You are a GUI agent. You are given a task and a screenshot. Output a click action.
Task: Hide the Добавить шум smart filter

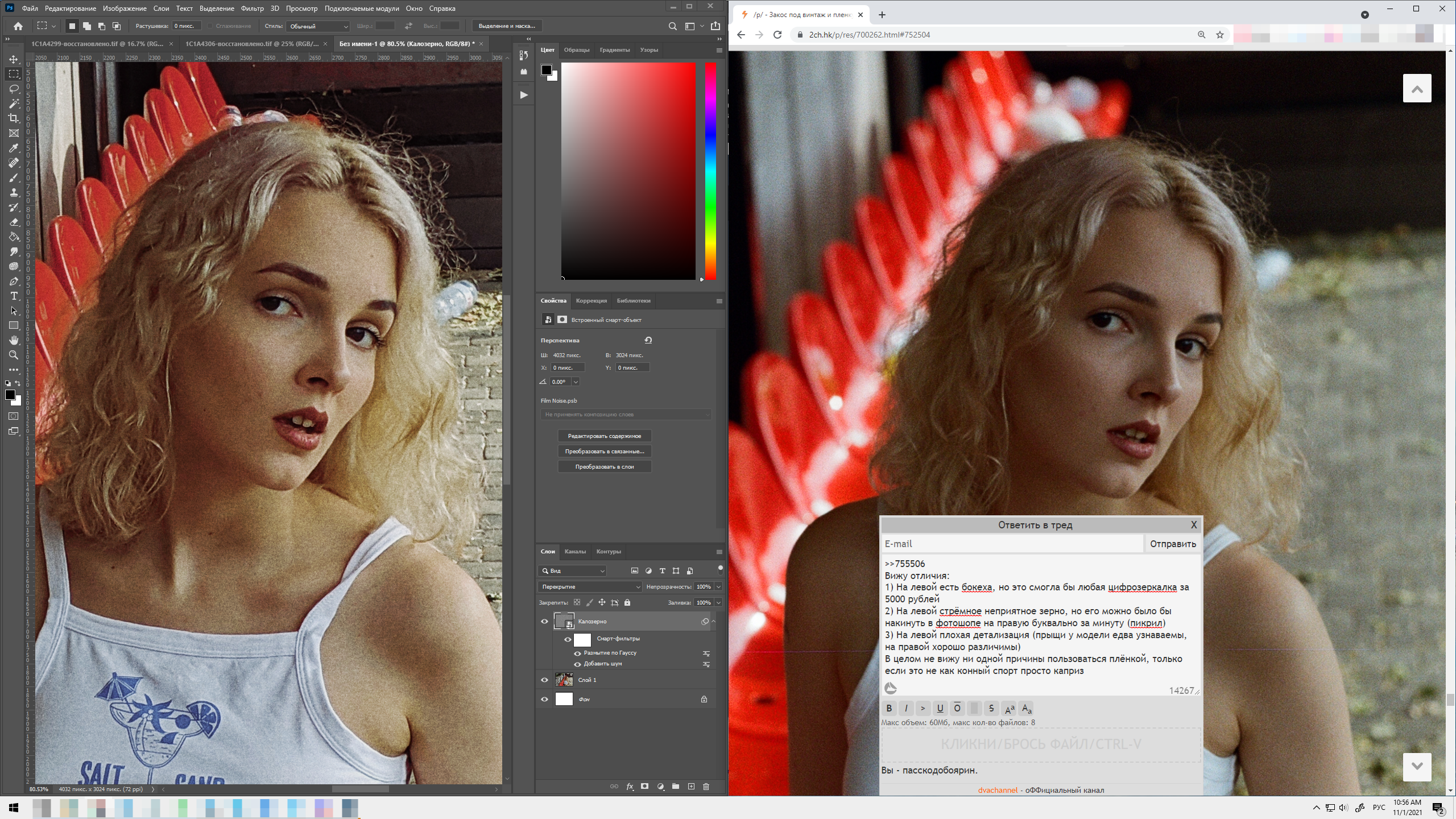pos(578,664)
